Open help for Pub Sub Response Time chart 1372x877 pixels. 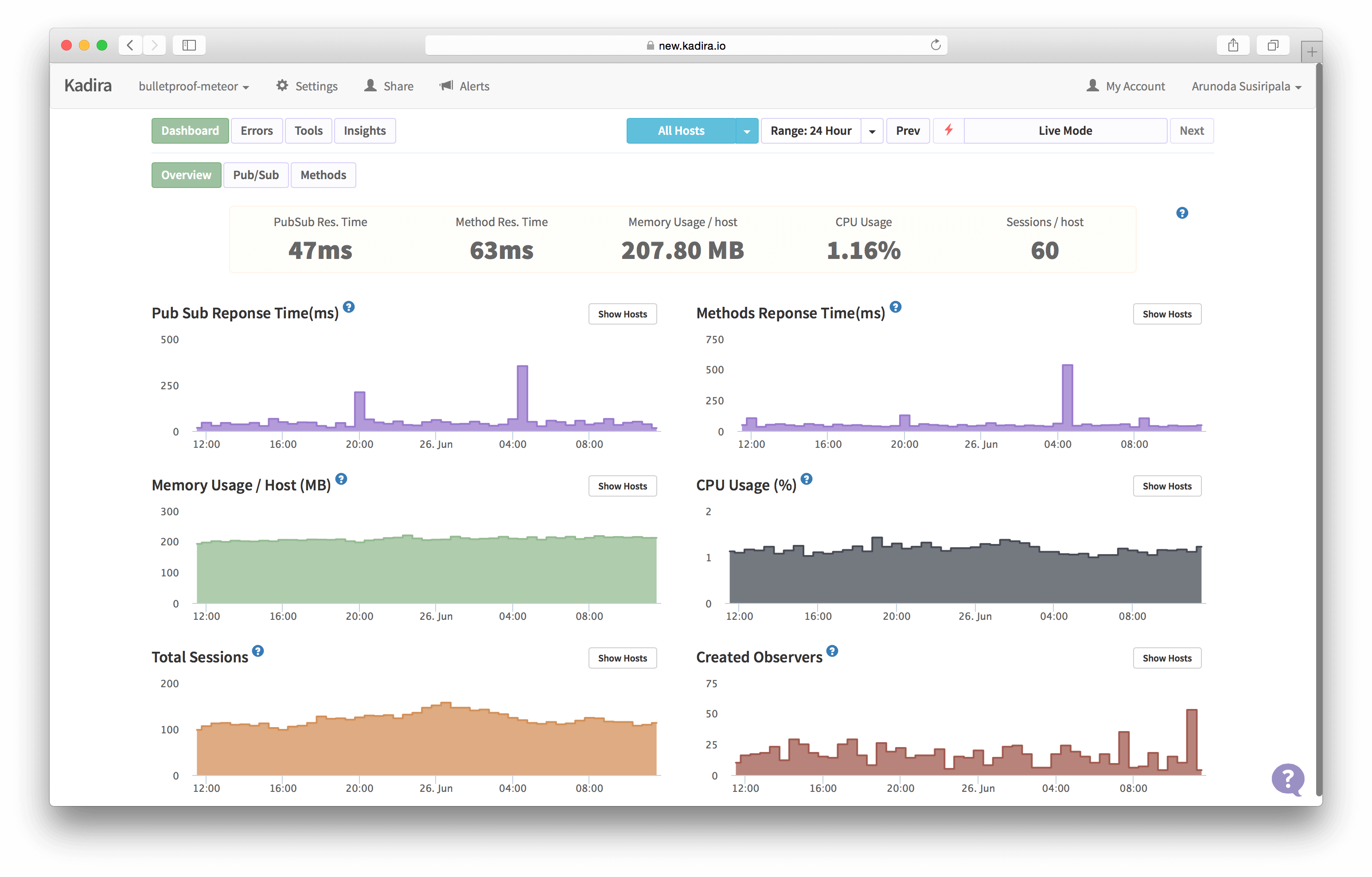pos(349,307)
